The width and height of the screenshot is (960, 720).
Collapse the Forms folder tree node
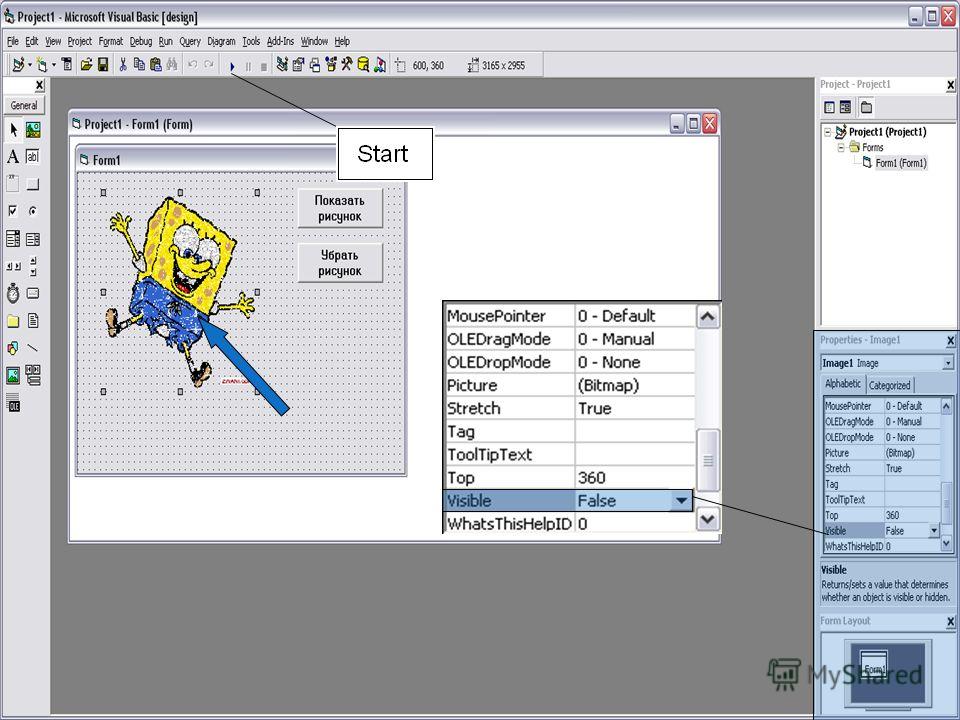point(841,148)
